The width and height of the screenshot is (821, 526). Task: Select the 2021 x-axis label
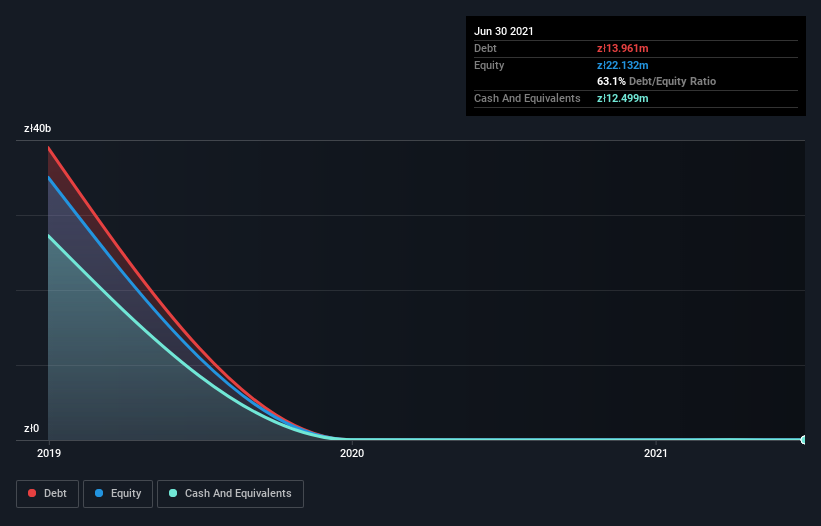coord(656,453)
